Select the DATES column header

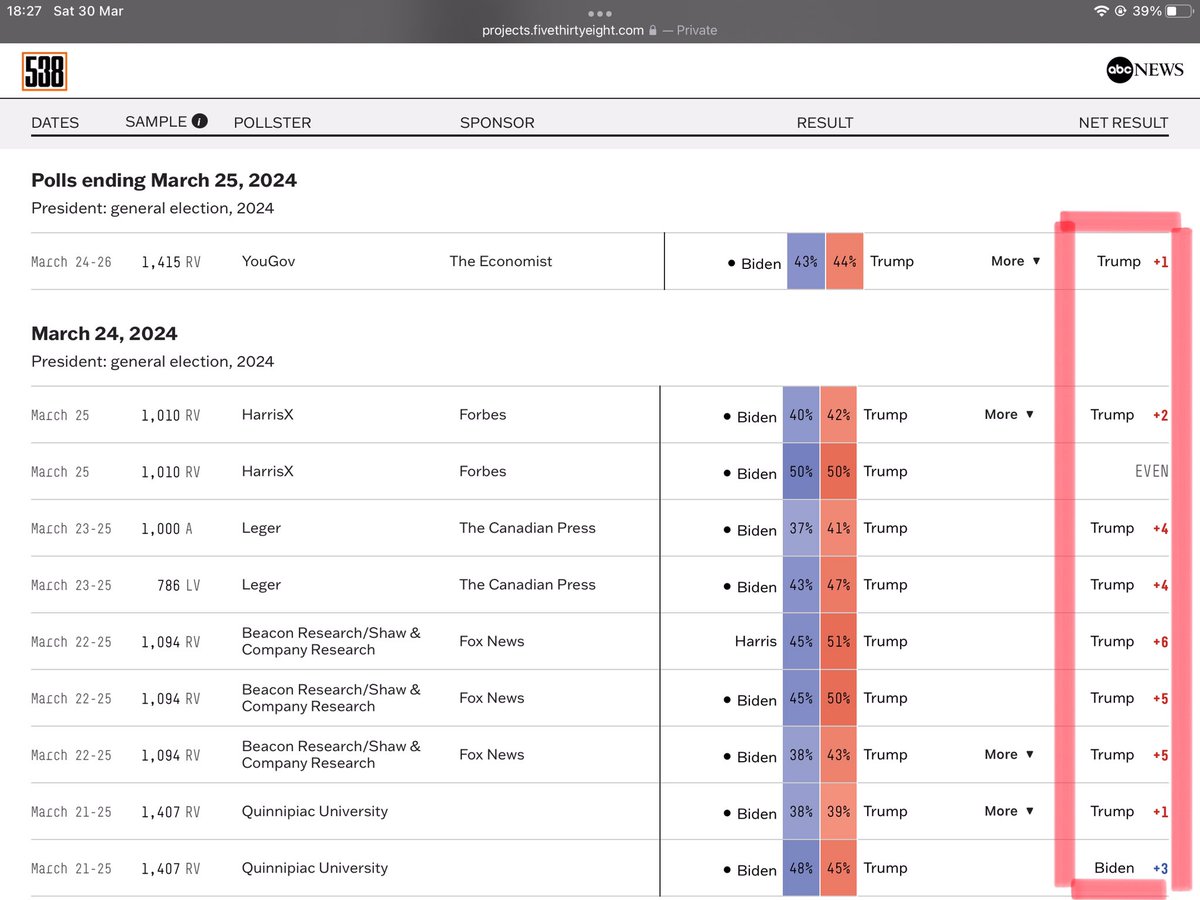pos(55,122)
